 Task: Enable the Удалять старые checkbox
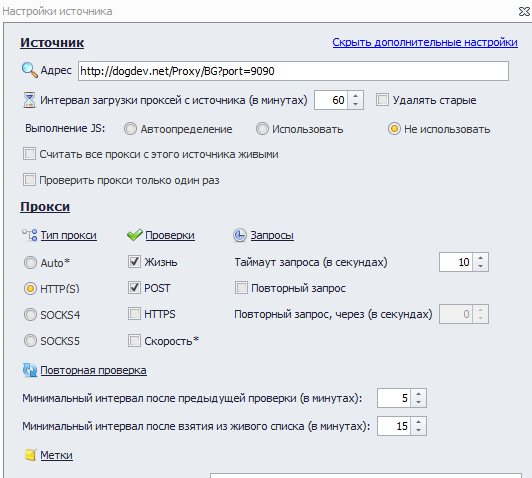coord(382,100)
